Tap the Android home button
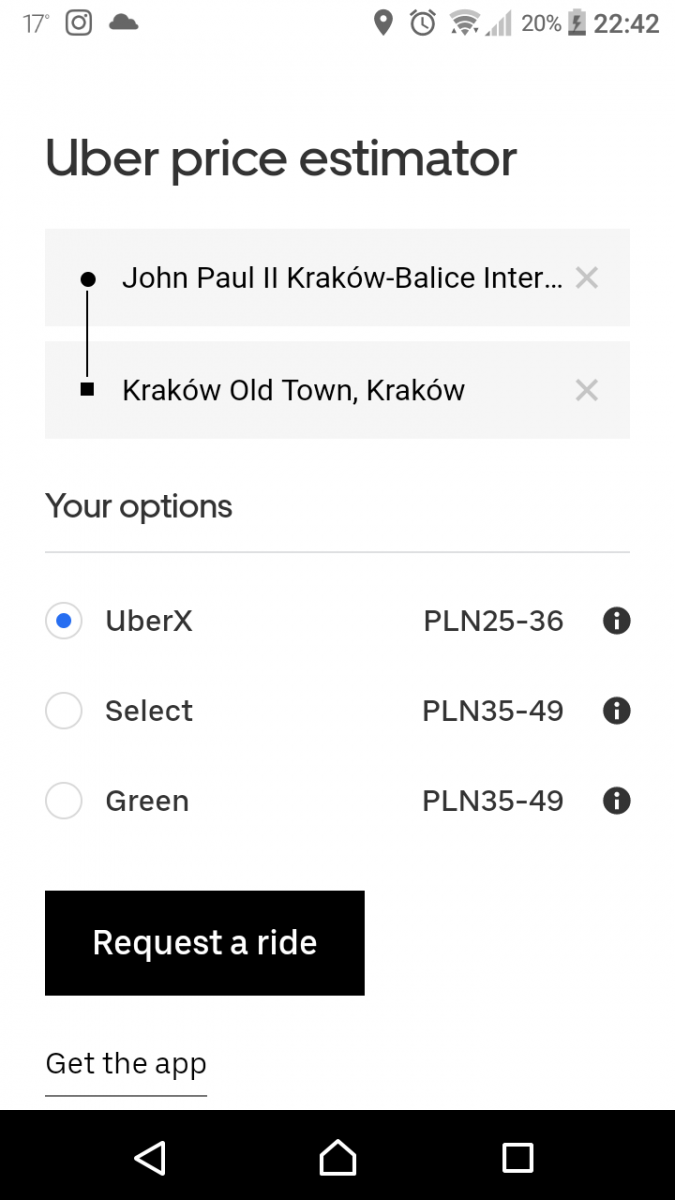This screenshot has width=675, height=1200. click(337, 1157)
